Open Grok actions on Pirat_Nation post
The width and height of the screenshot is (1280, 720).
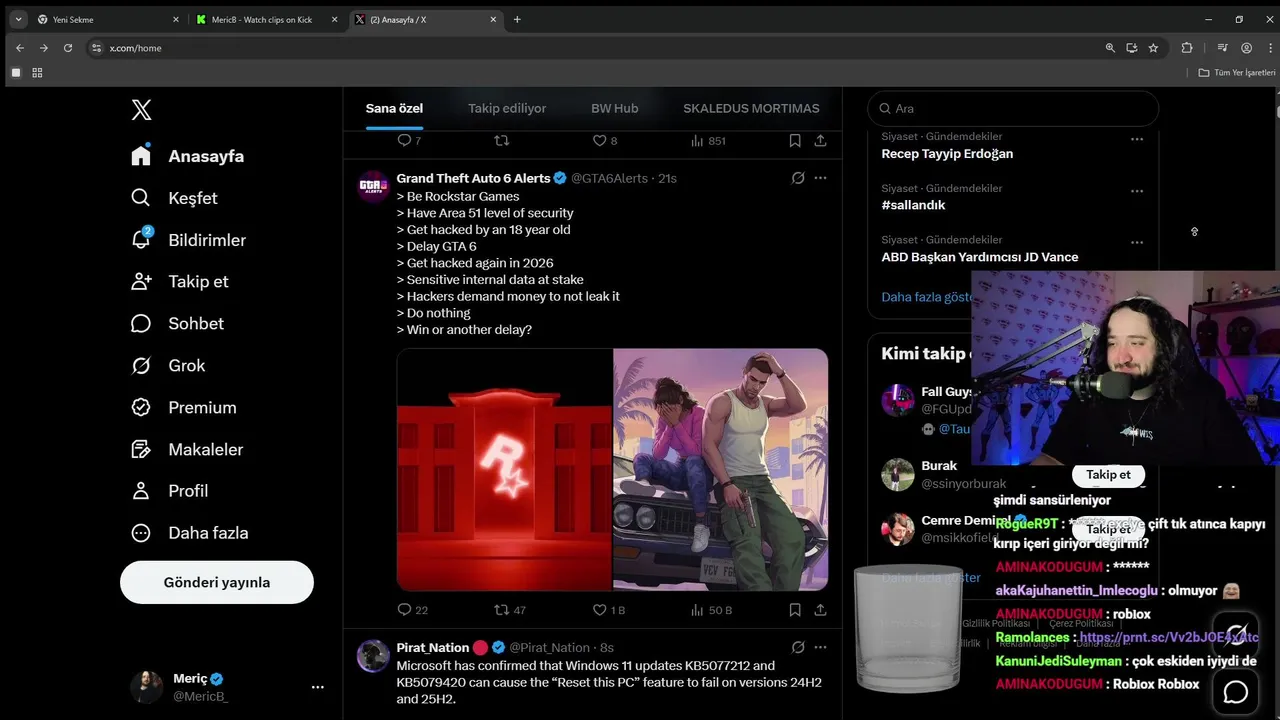(797, 647)
